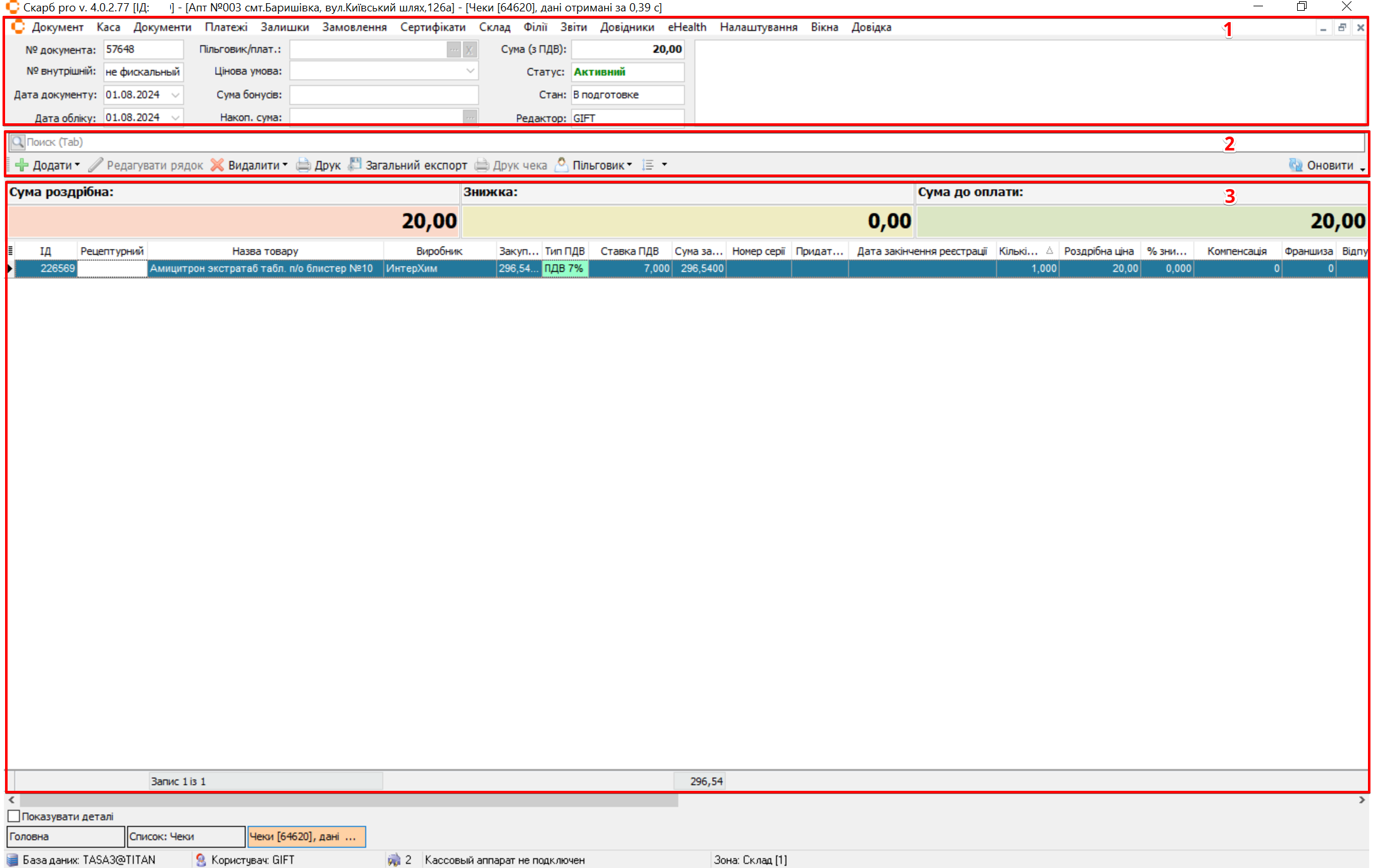Click the printer Друк icon
The image size is (1373, 868).
tap(304, 165)
